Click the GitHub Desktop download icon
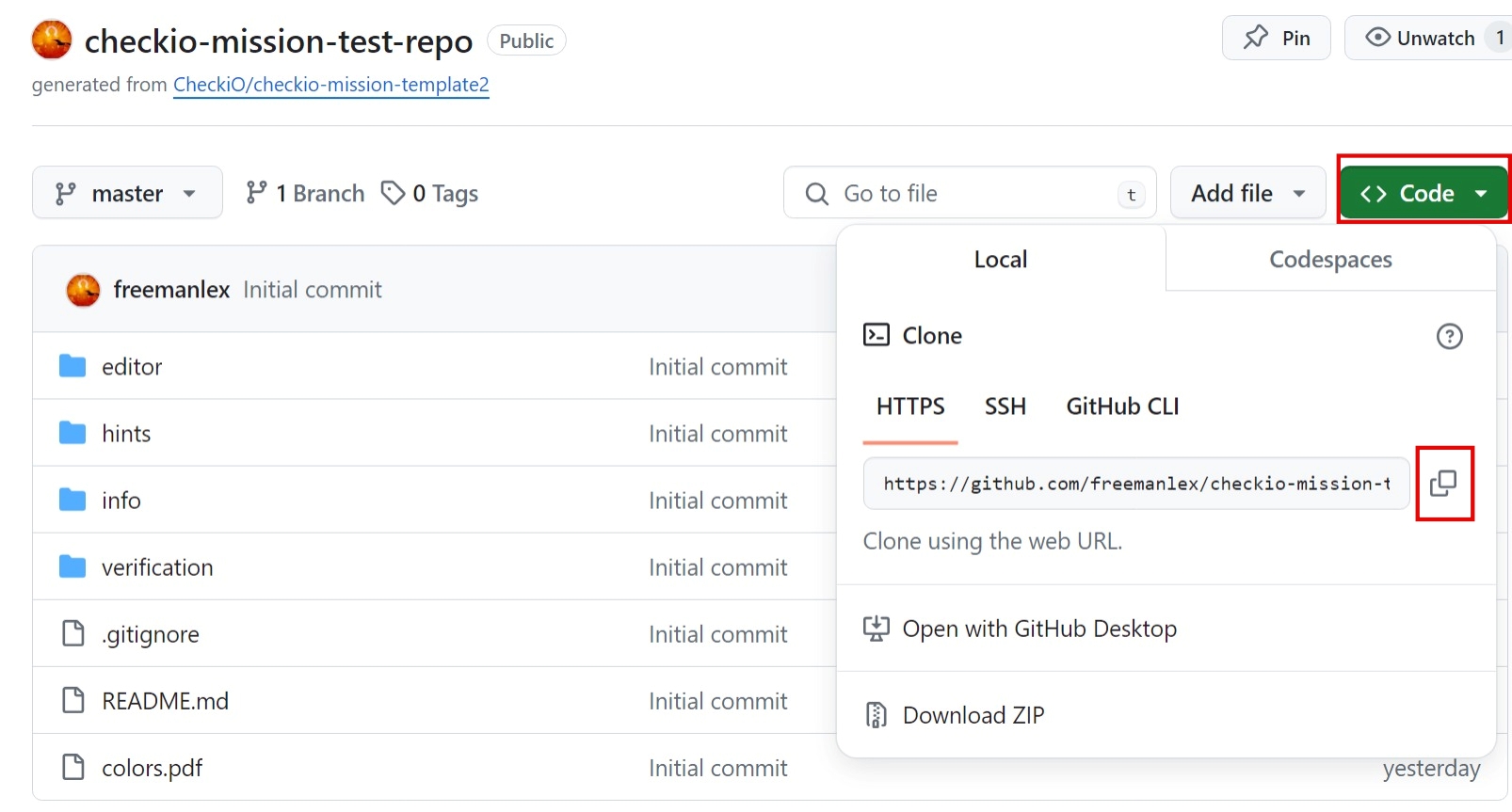Viewport: 1512px width, 812px height. click(876, 629)
